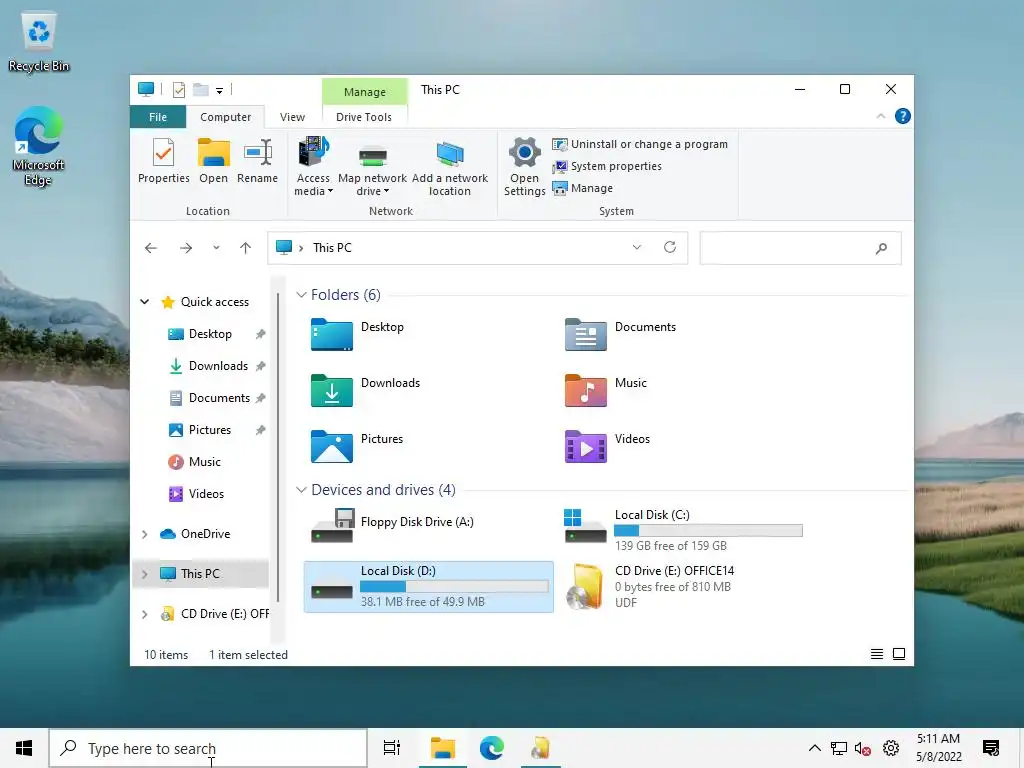Collapse the ribbon with the caret
This screenshot has height=768, width=1024.
pos(880,116)
